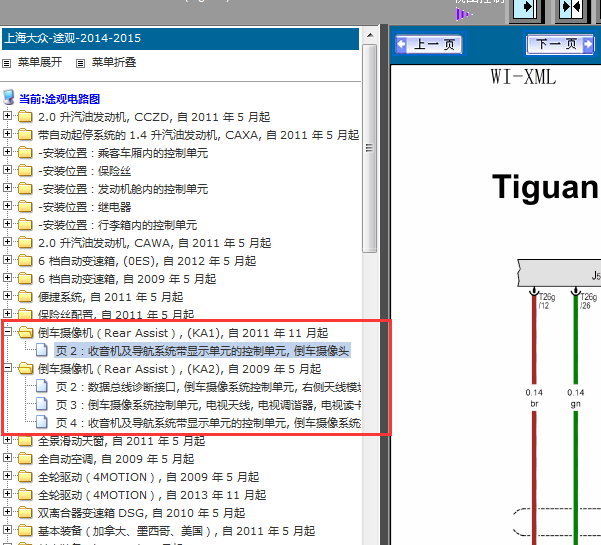Click the 菜单折叠 list icon
The height and width of the screenshot is (545, 601).
[x=80, y=63]
